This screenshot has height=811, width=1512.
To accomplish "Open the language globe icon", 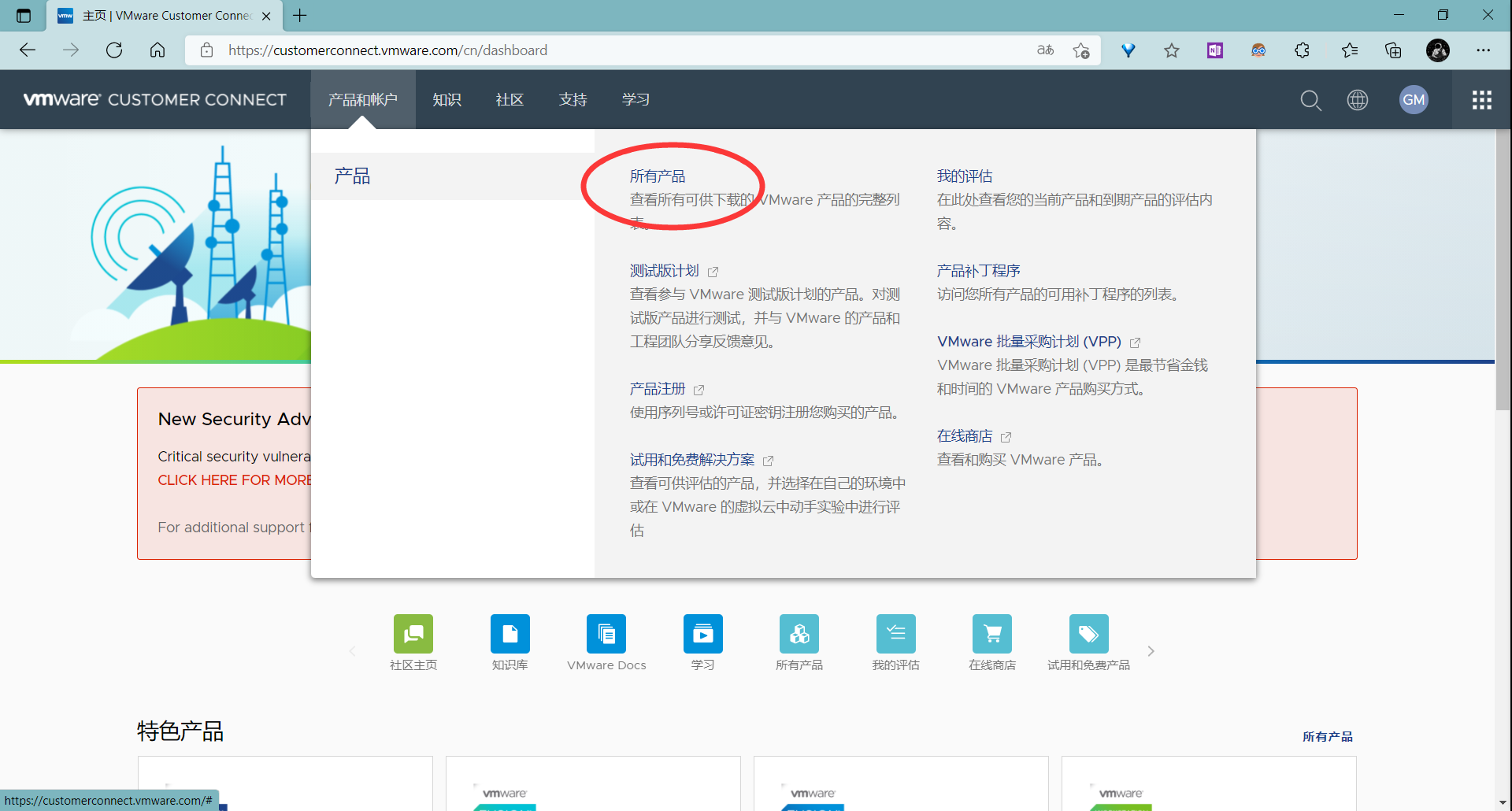I will (1358, 100).
